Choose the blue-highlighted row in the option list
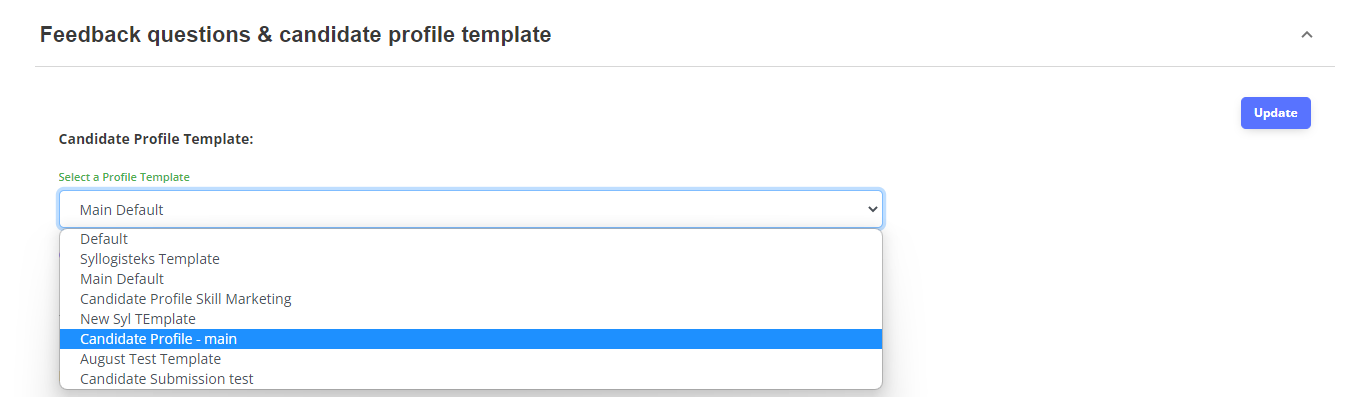The height and width of the screenshot is (397, 1352). tap(471, 339)
